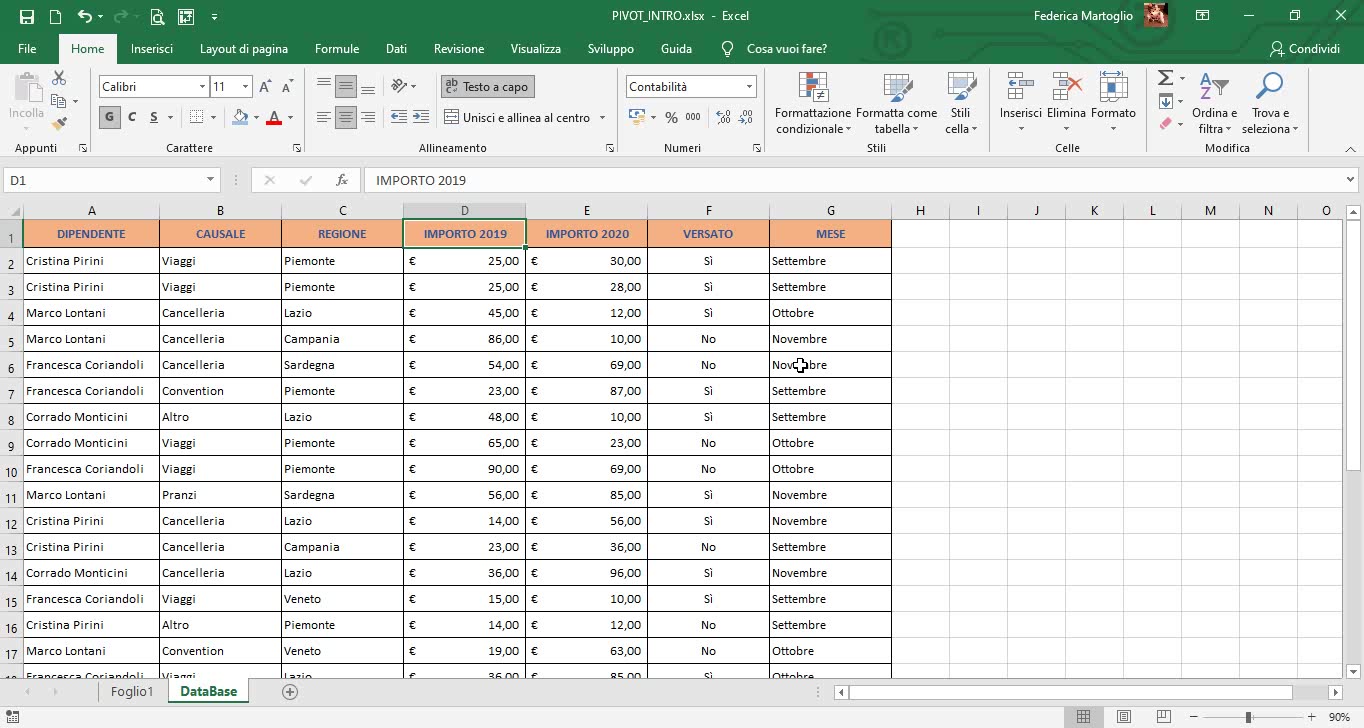Switch to Formule ribbon tab
The height and width of the screenshot is (728, 1364).
pos(337,48)
